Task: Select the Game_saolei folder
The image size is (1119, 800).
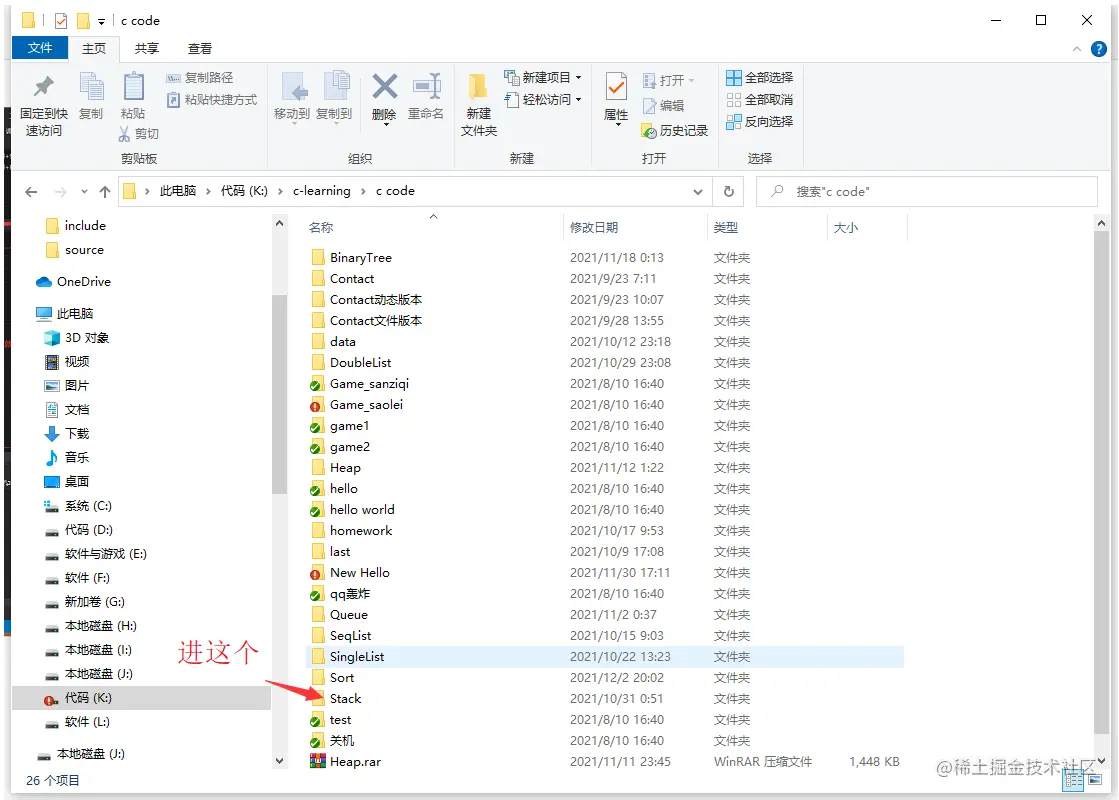Action: point(356,405)
